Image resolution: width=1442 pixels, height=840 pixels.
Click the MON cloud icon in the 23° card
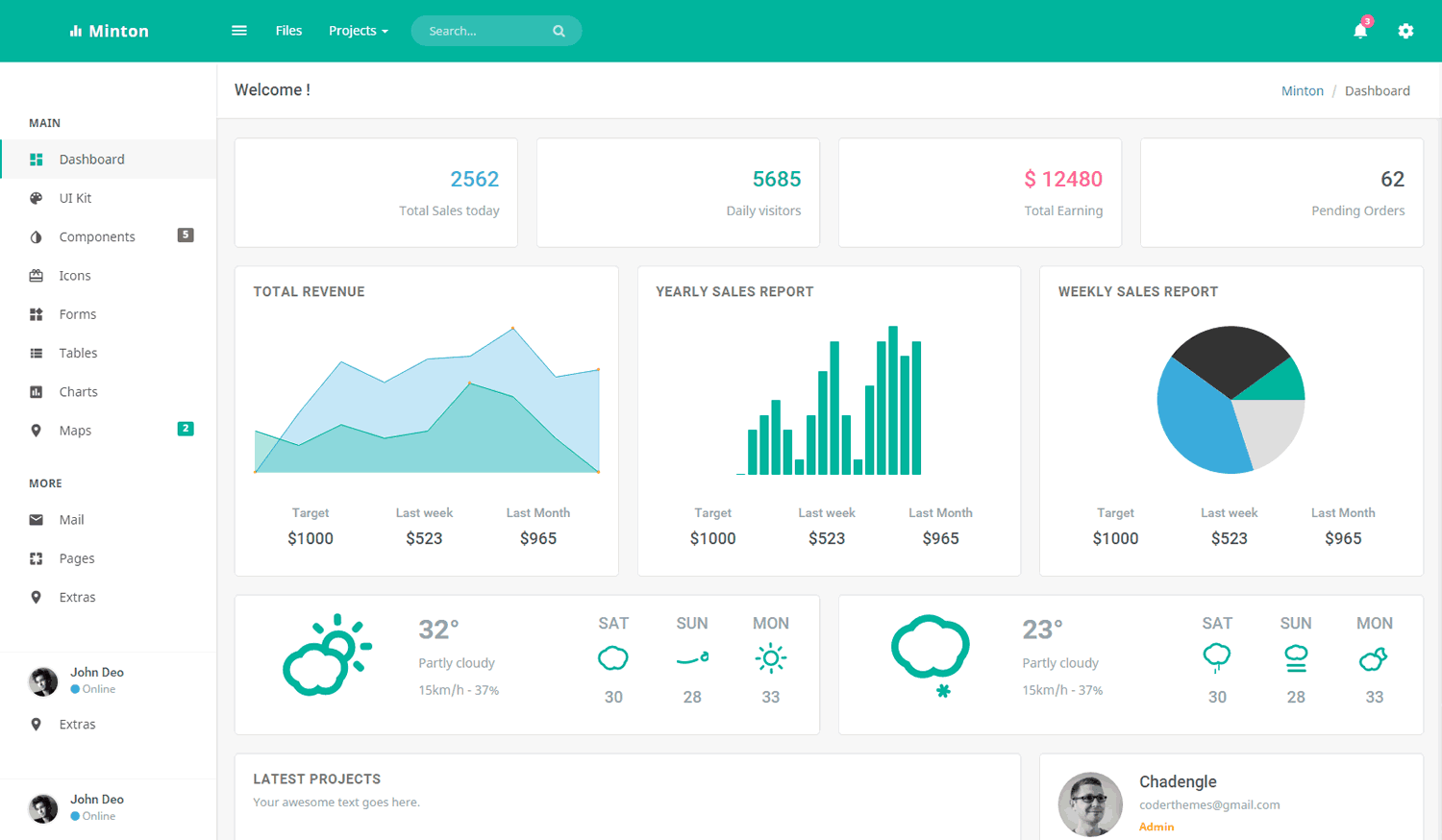[x=1374, y=659]
